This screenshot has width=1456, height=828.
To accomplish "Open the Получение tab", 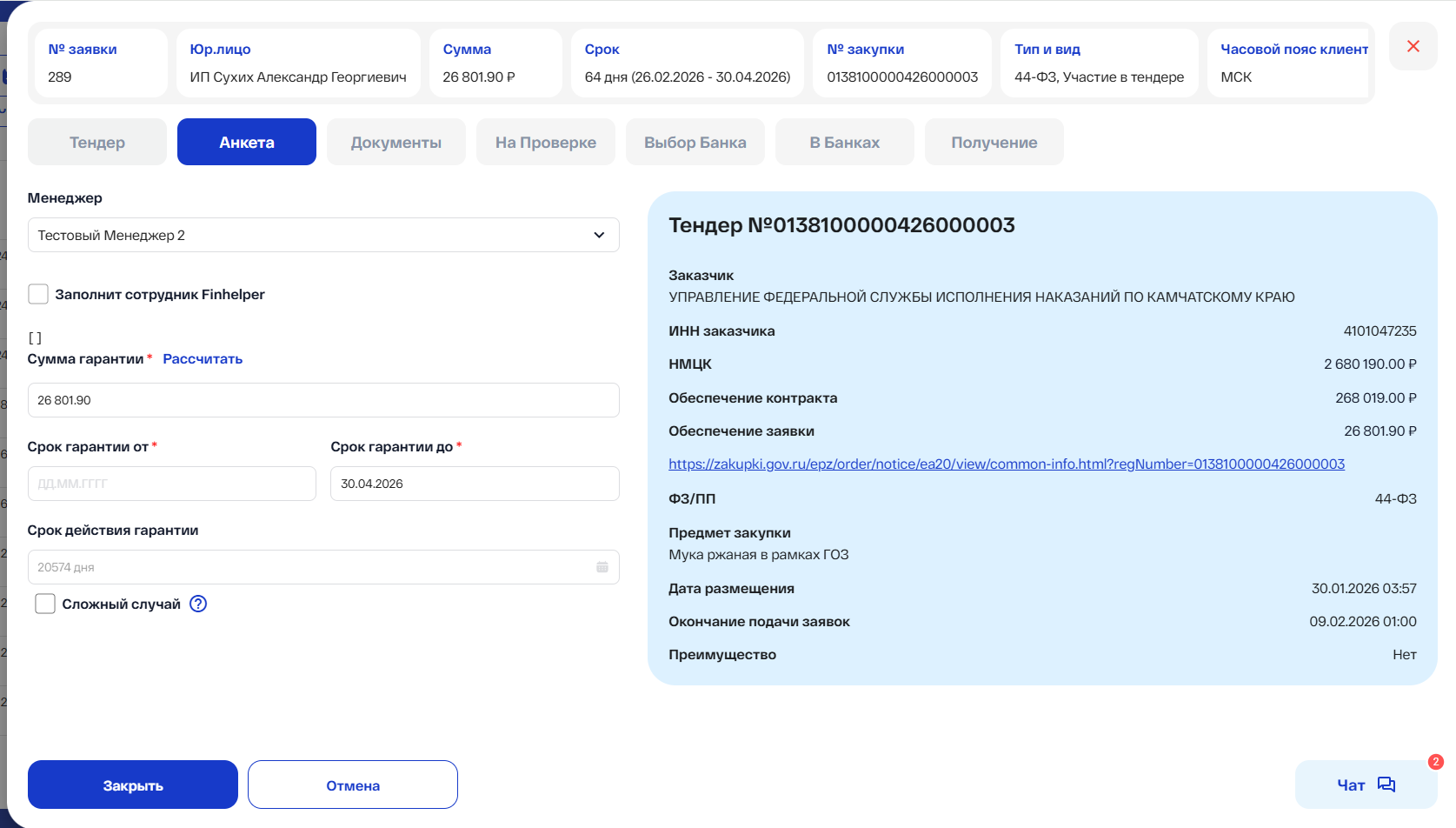I will 994,142.
